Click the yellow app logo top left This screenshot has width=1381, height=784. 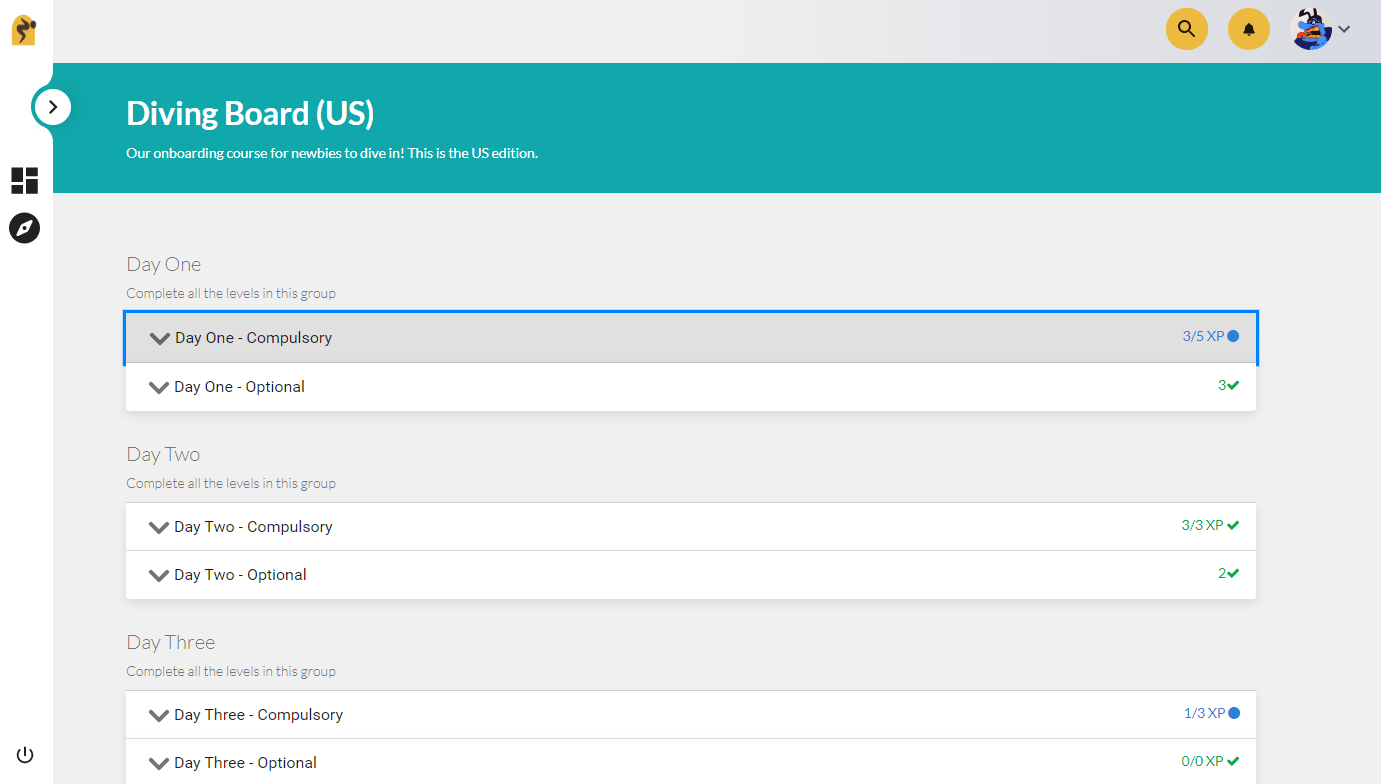24,29
